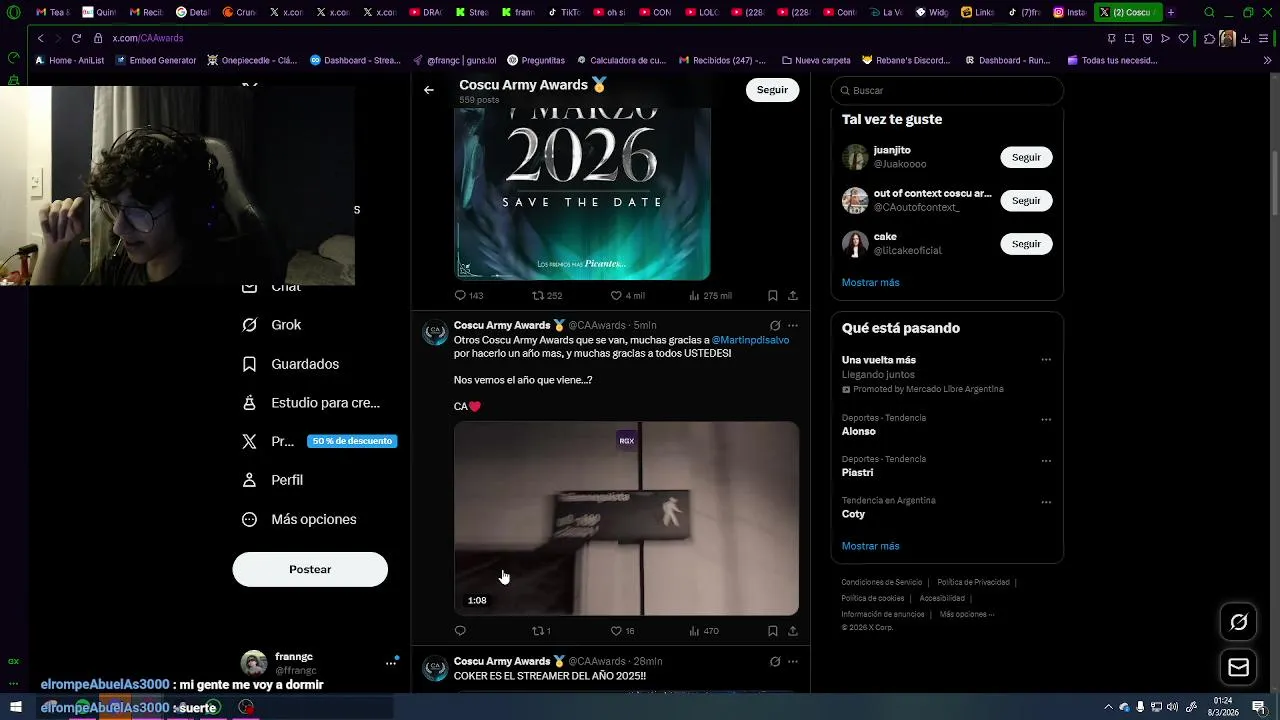This screenshot has height=720, width=1280.
Task: Open the floating messages envelope button
Action: click(1238, 667)
